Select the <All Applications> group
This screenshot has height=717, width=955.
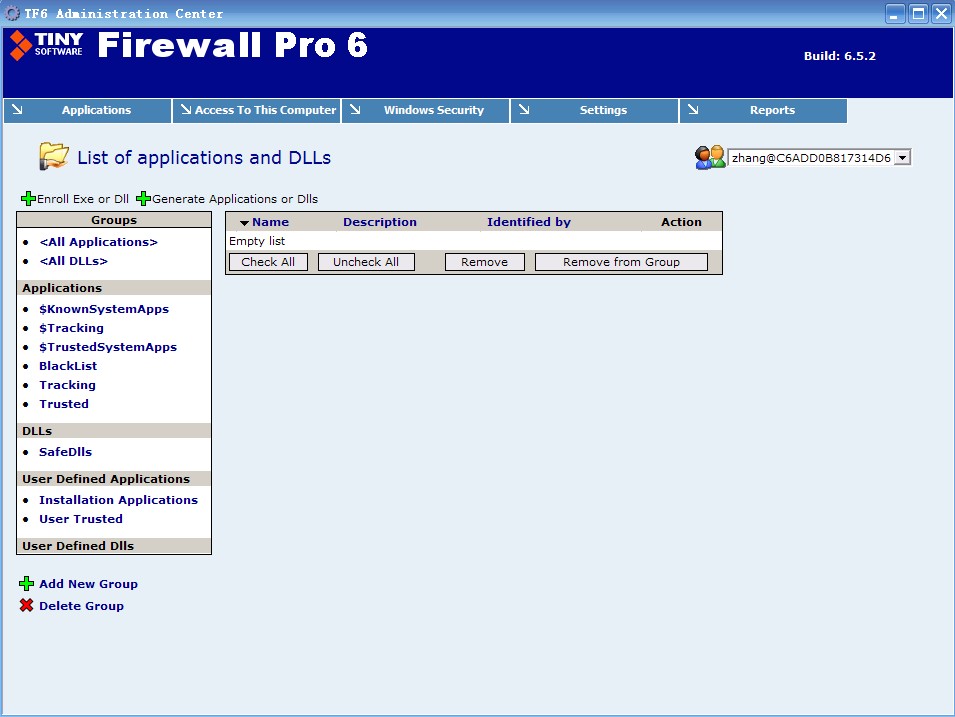[x=99, y=242]
